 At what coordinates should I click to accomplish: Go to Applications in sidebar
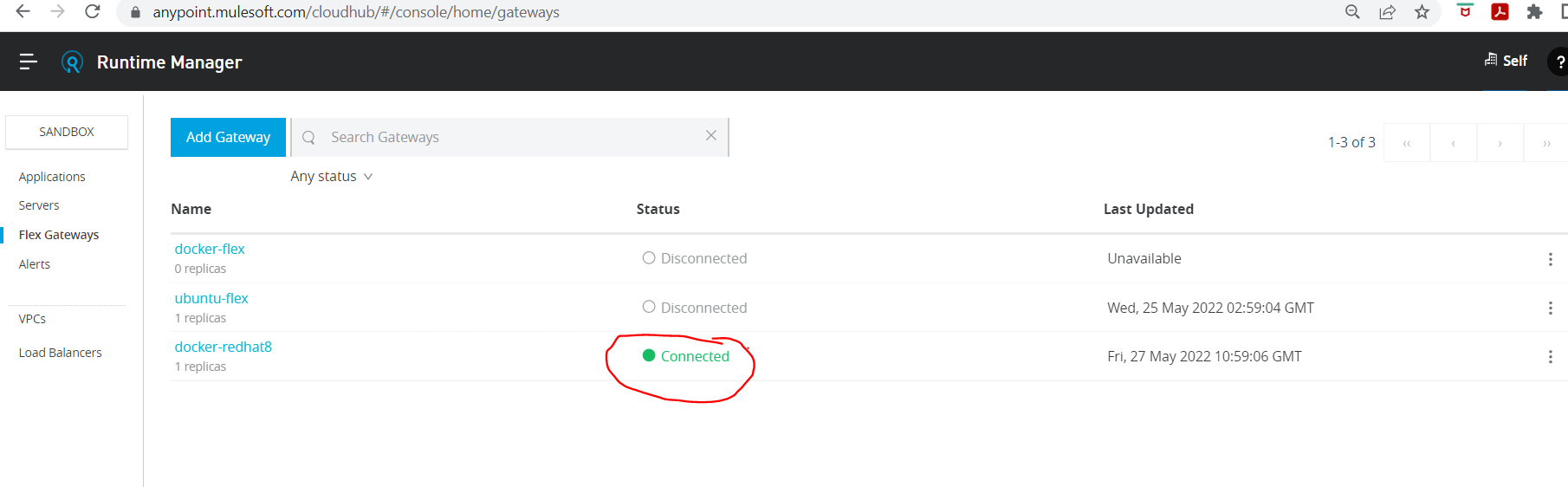pos(52,177)
